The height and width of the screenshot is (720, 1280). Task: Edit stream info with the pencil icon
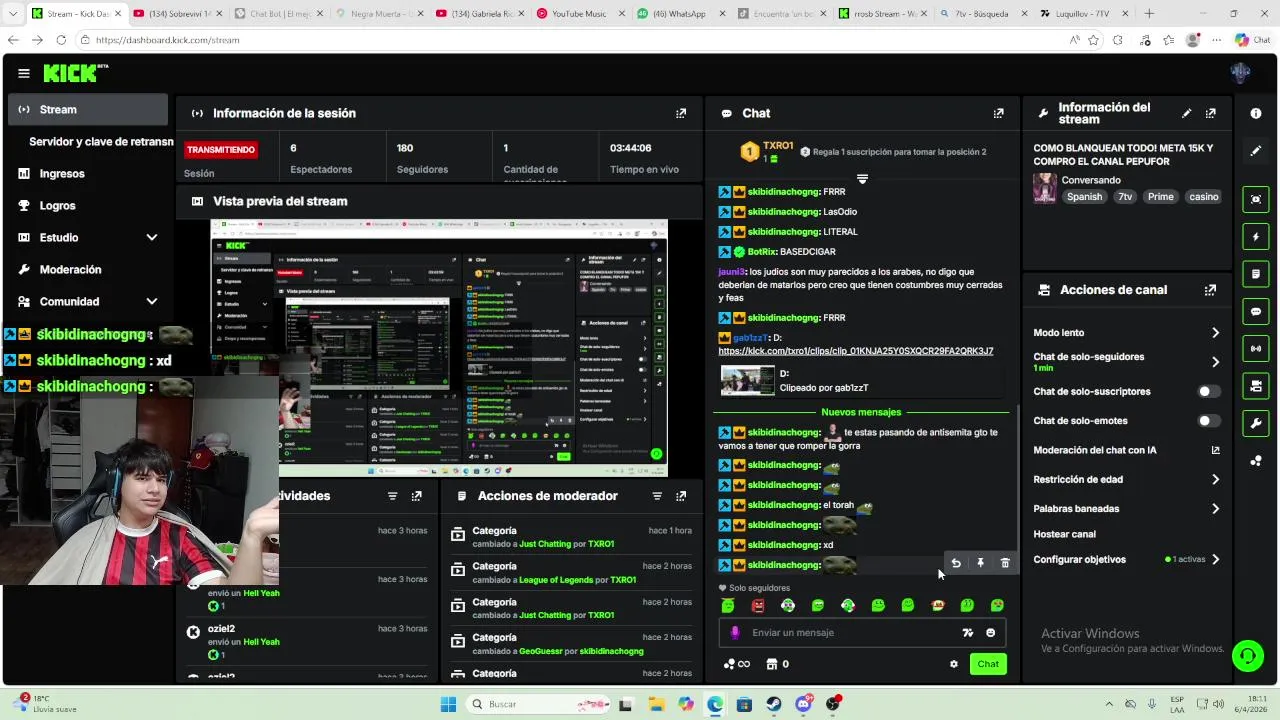click(x=1186, y=113)
